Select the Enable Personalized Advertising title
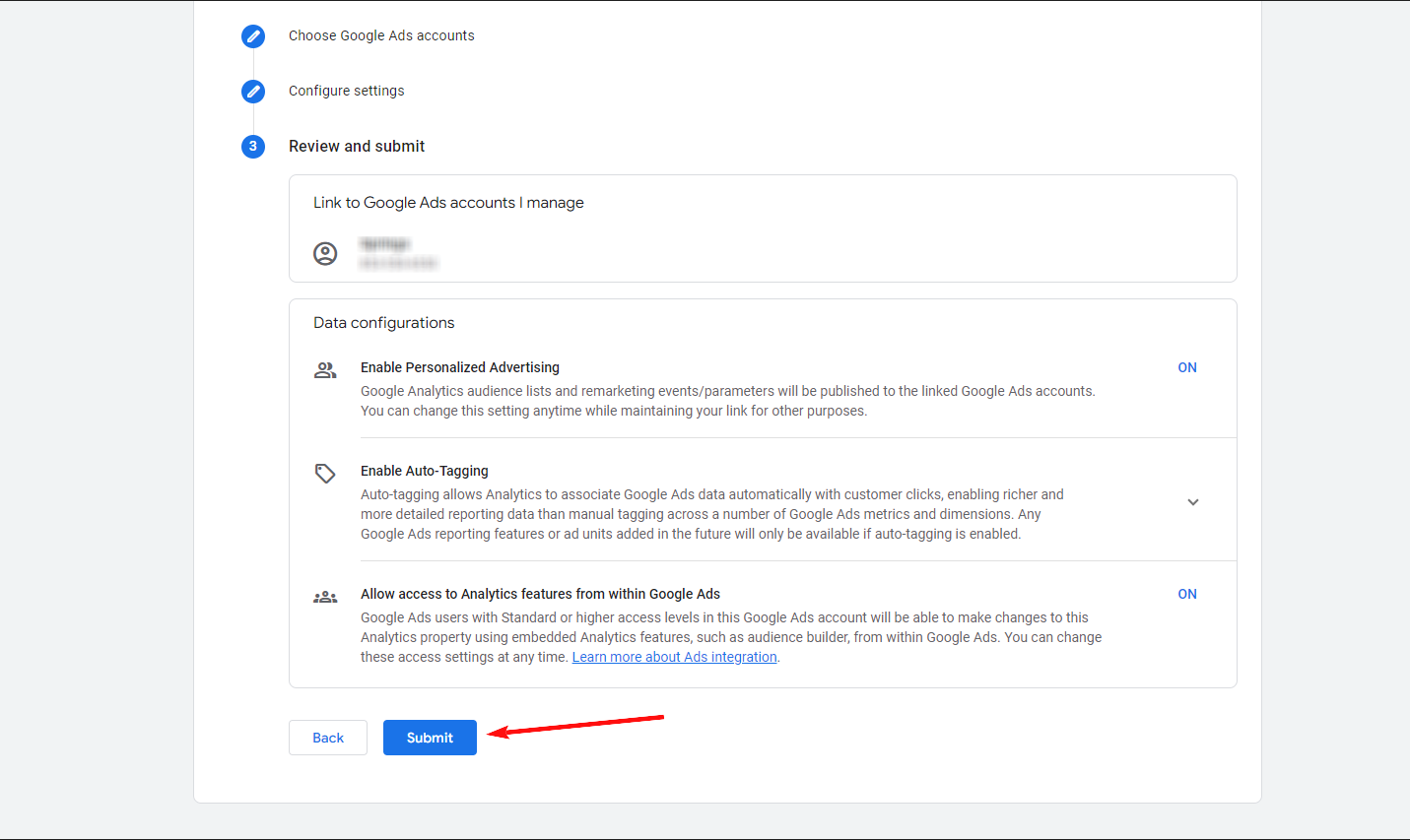1410x840 pixels. 460,367
